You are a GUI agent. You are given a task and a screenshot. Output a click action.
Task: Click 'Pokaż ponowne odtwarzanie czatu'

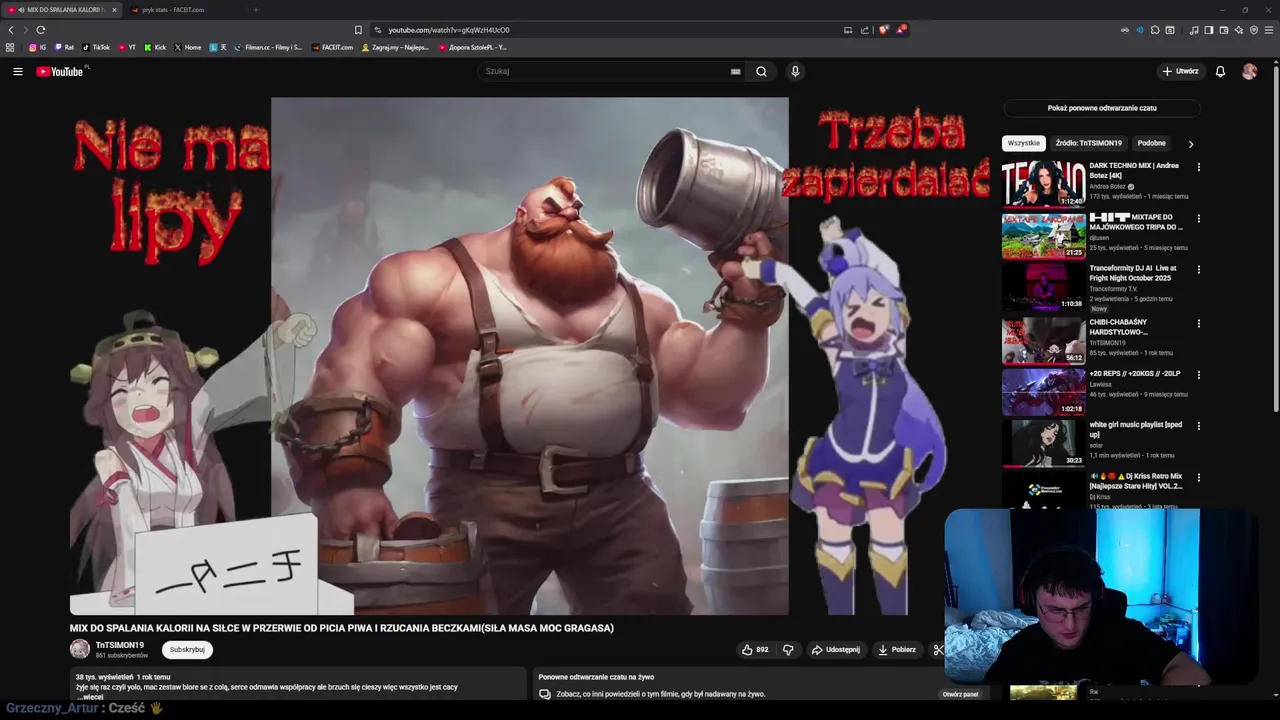[x=1102, y=108]
